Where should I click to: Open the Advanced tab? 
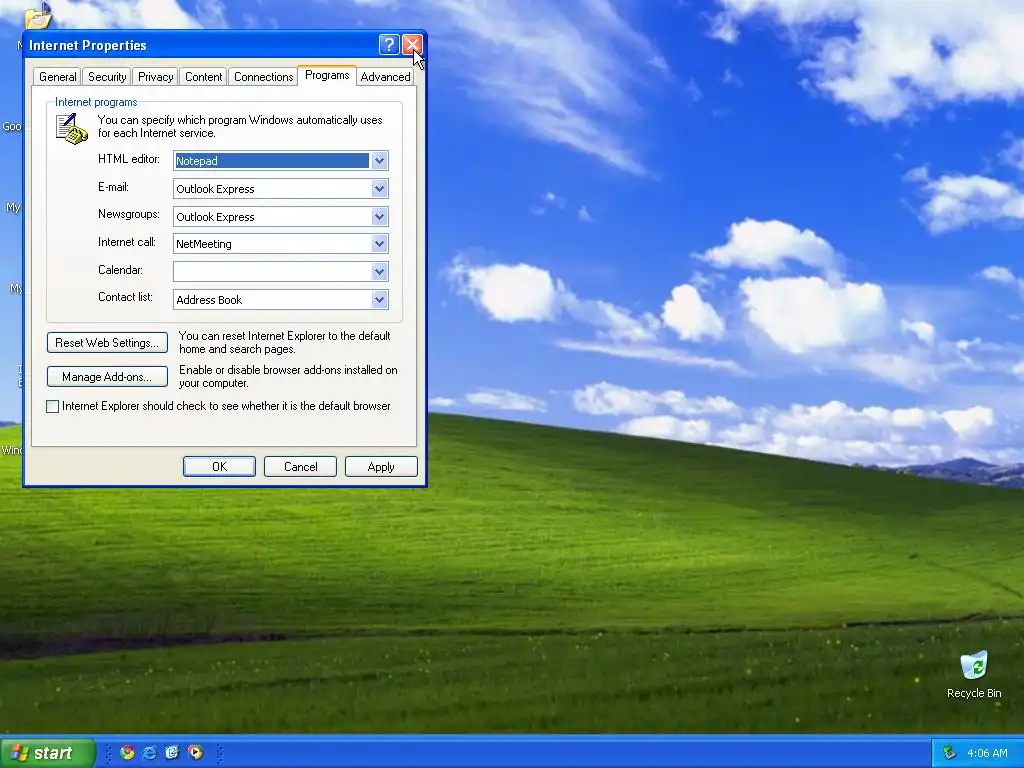(385, 77)
